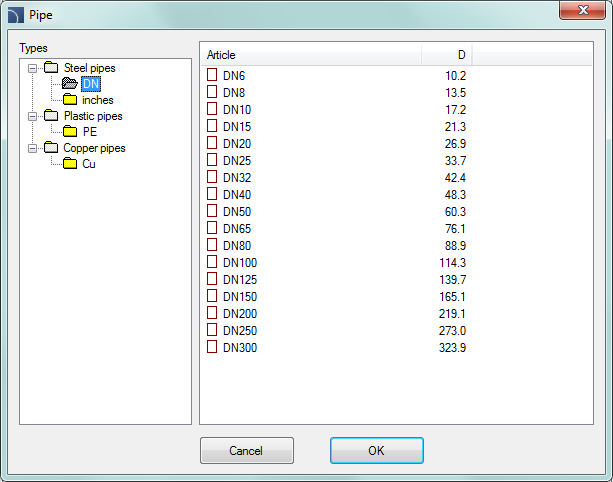
Task: Click the open DN folder icon
Action: [x=69, y=84]
